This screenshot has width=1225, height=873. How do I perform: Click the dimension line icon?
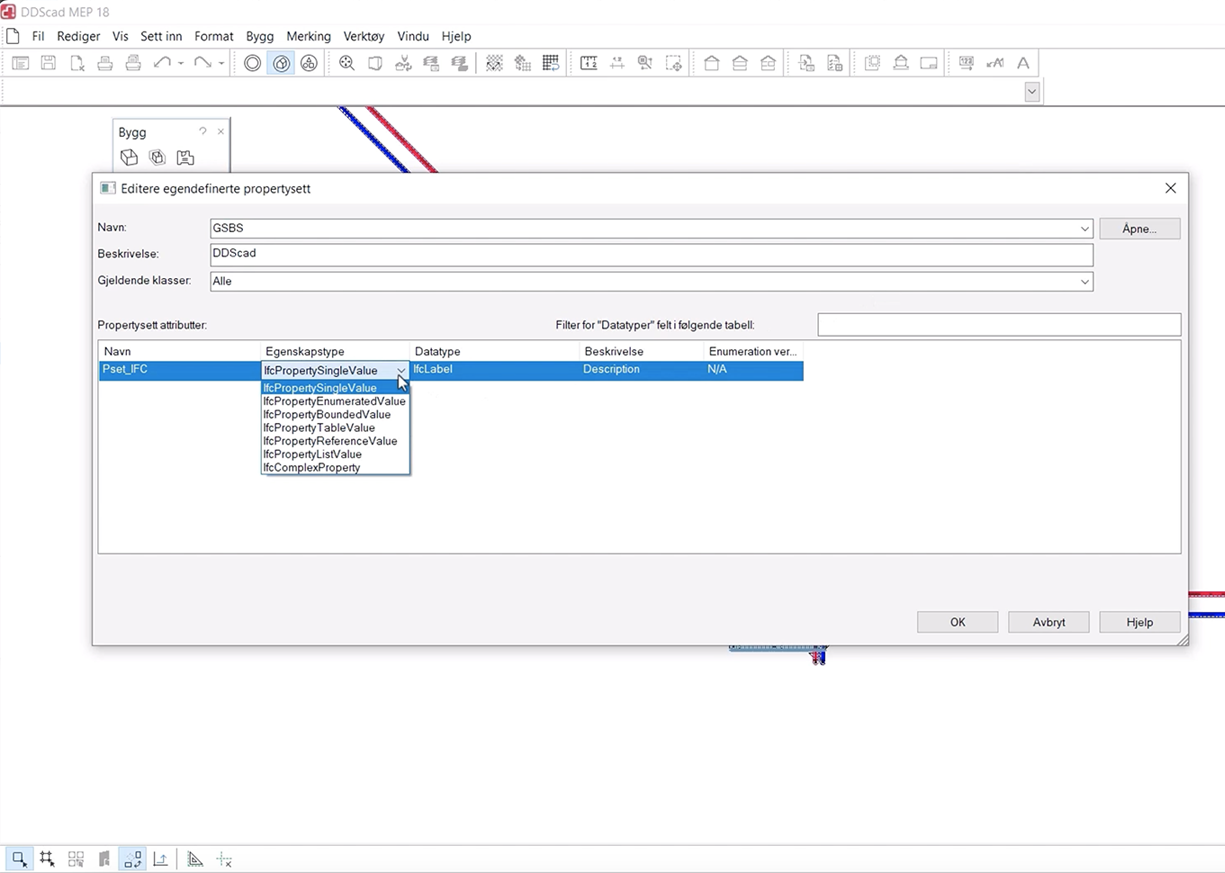tap(617, 63)
